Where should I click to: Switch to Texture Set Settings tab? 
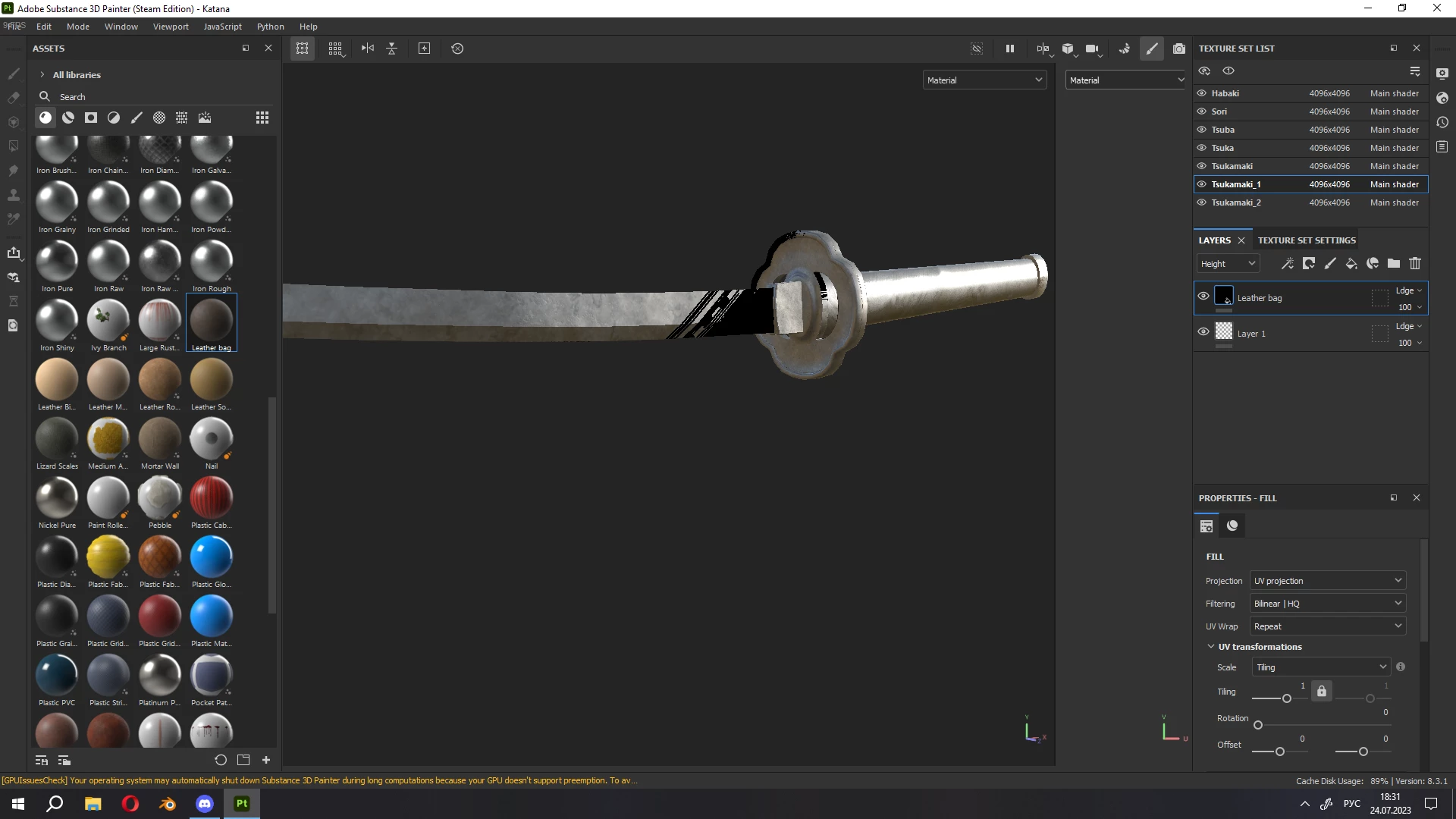(1307, 240)
